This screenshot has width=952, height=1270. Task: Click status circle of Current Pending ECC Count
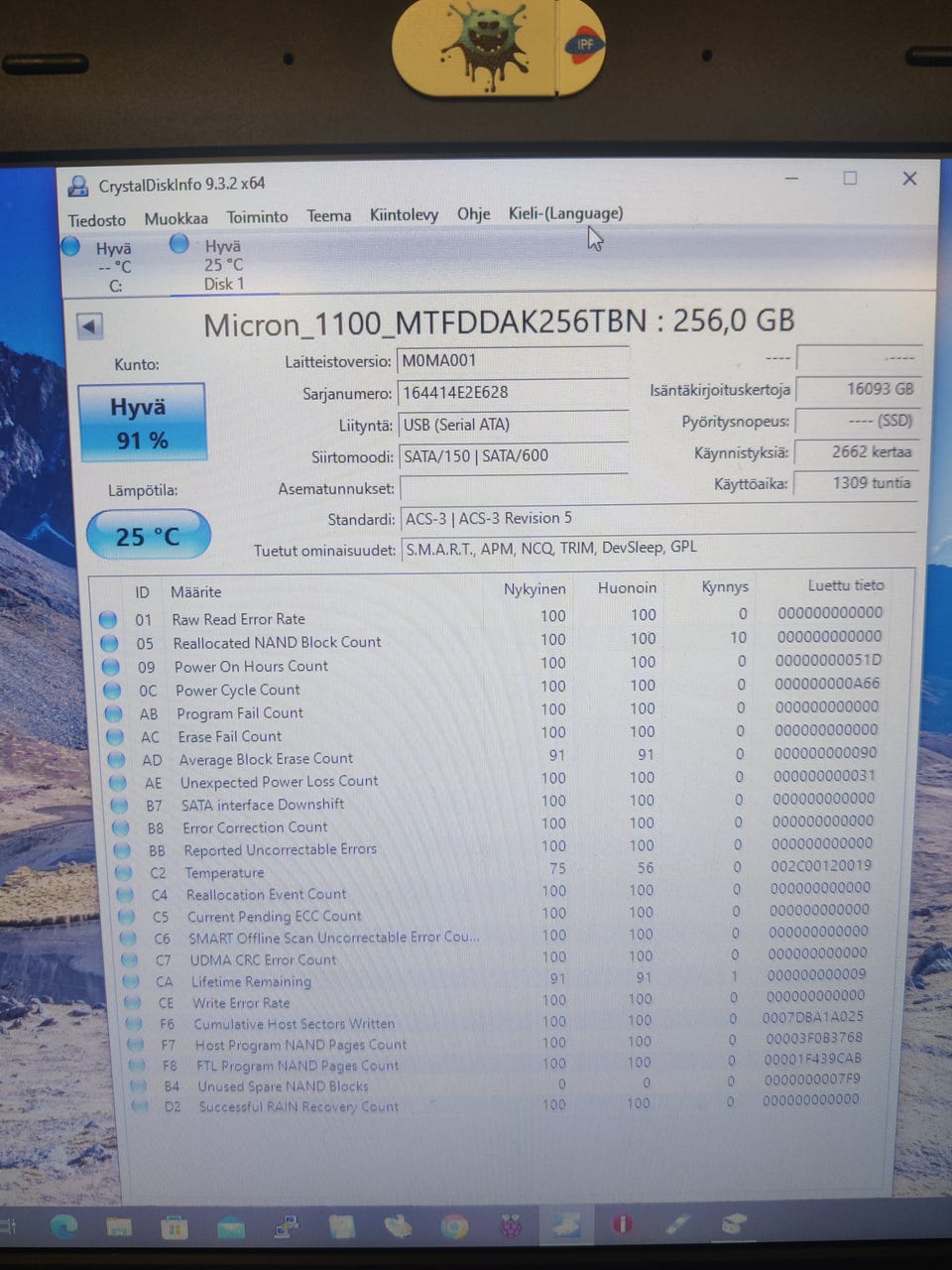(x=127, y=917)
